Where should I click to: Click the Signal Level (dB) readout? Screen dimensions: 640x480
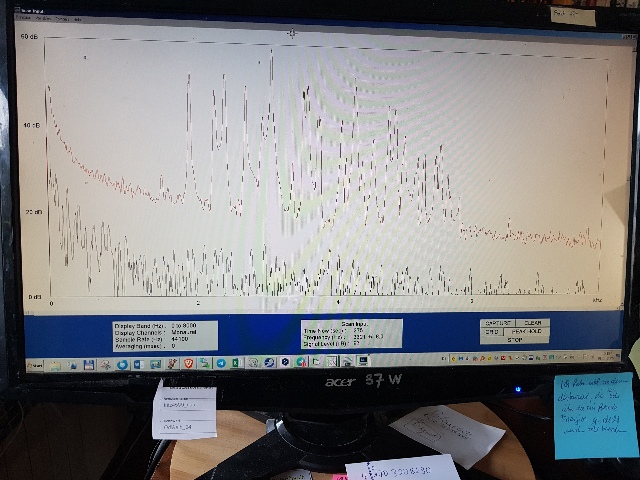tap(332, 344)
